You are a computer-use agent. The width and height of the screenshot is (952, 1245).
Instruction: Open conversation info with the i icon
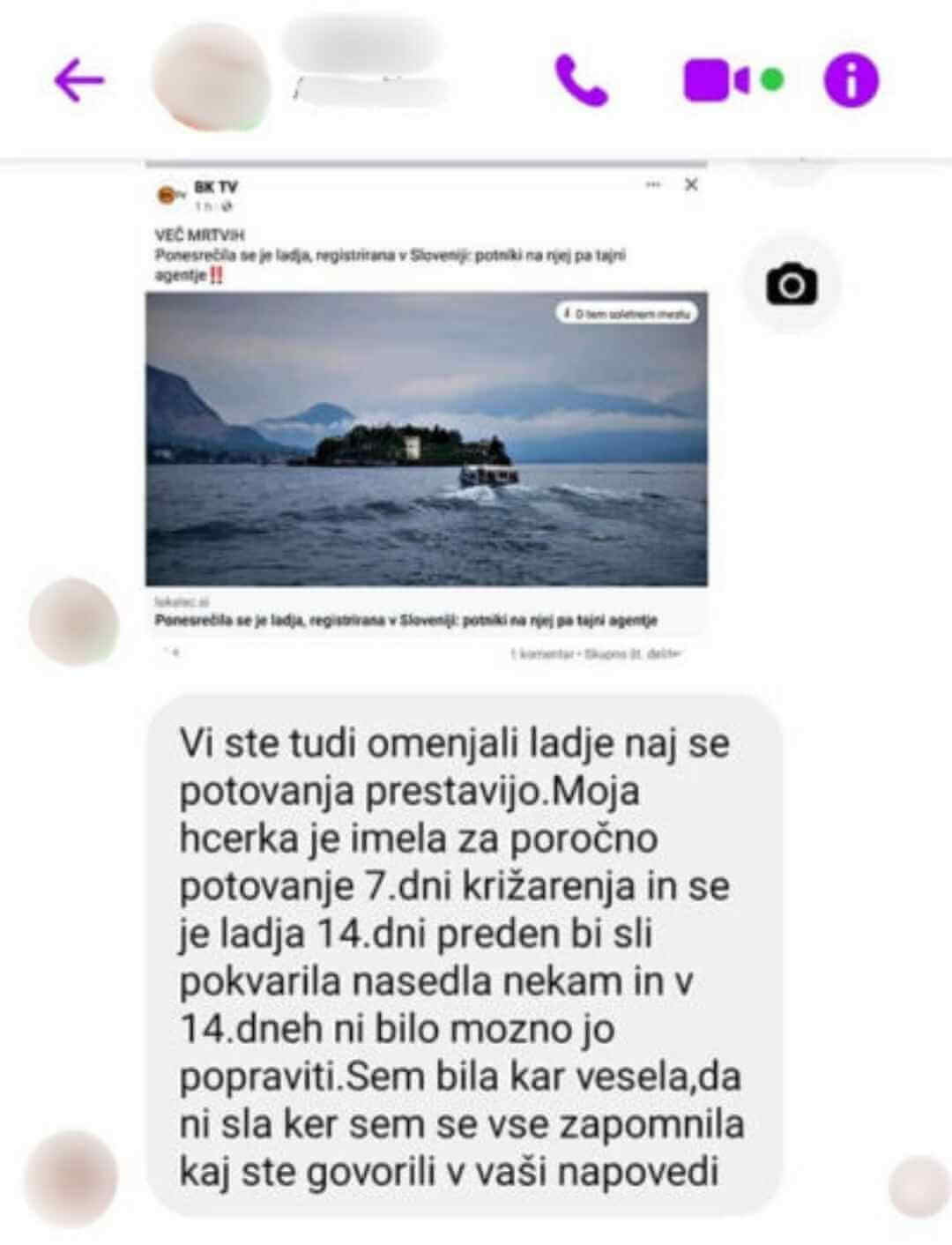[851, 80]
